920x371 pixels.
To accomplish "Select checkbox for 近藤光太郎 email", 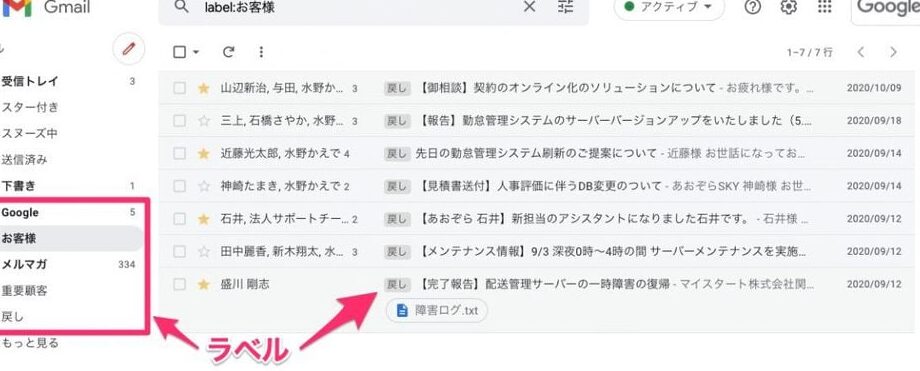I will click(180, 154).
